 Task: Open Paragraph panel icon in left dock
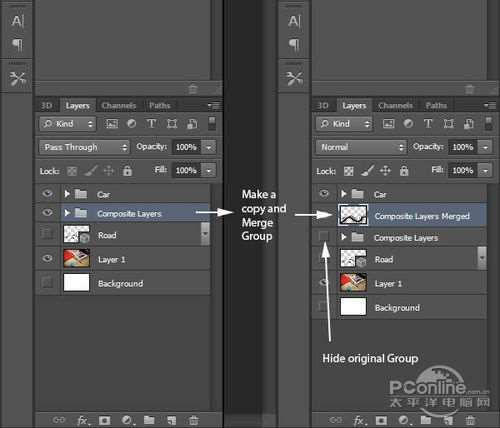click(x=17, y=44)
